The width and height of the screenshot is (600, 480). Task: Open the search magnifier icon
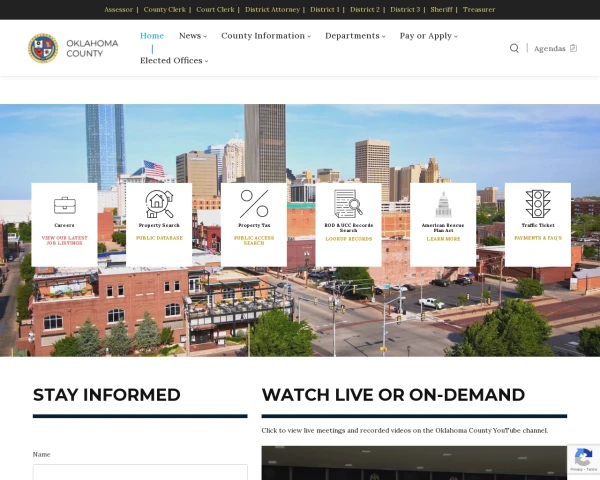514,48
